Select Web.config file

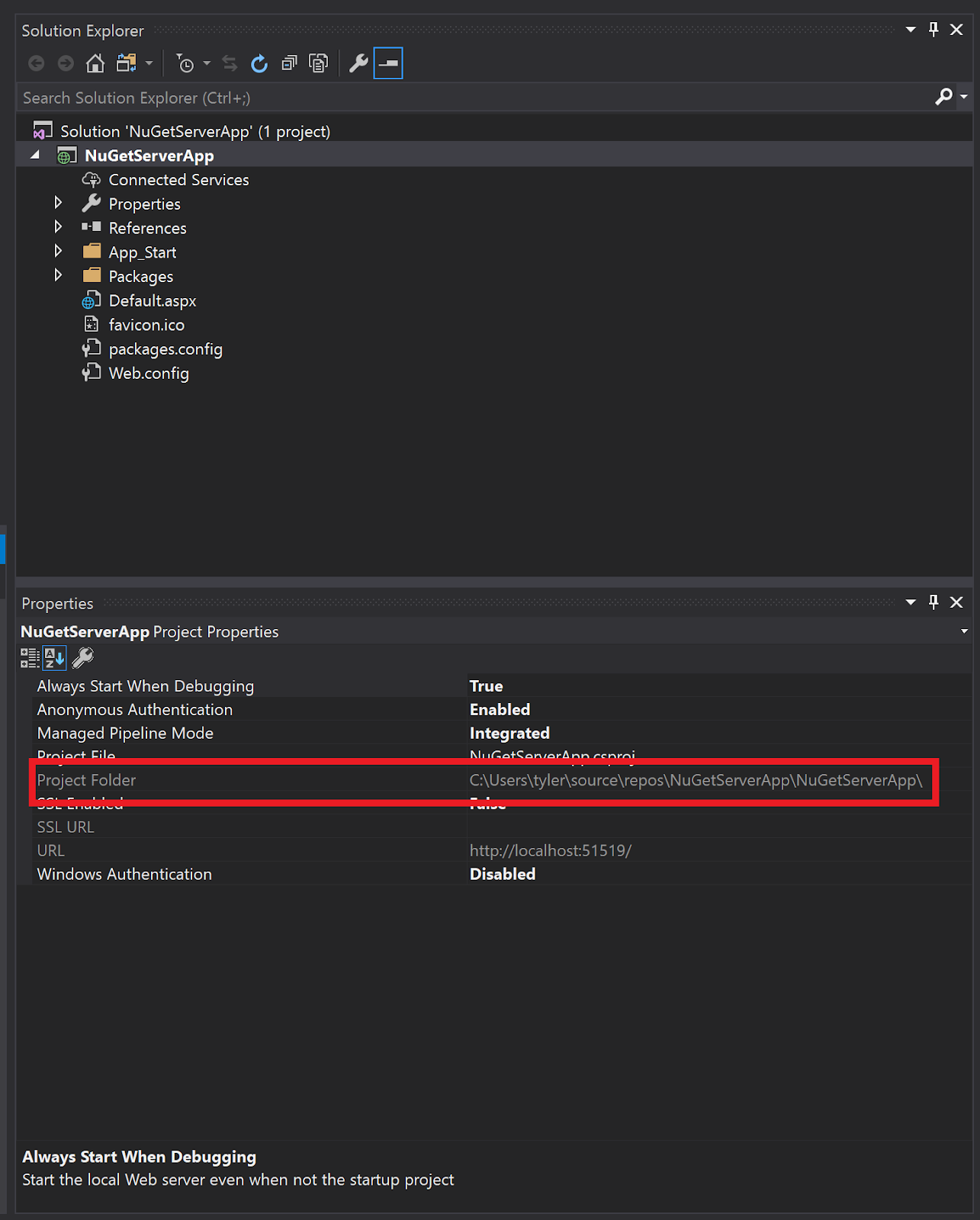(x=149, y=374)
